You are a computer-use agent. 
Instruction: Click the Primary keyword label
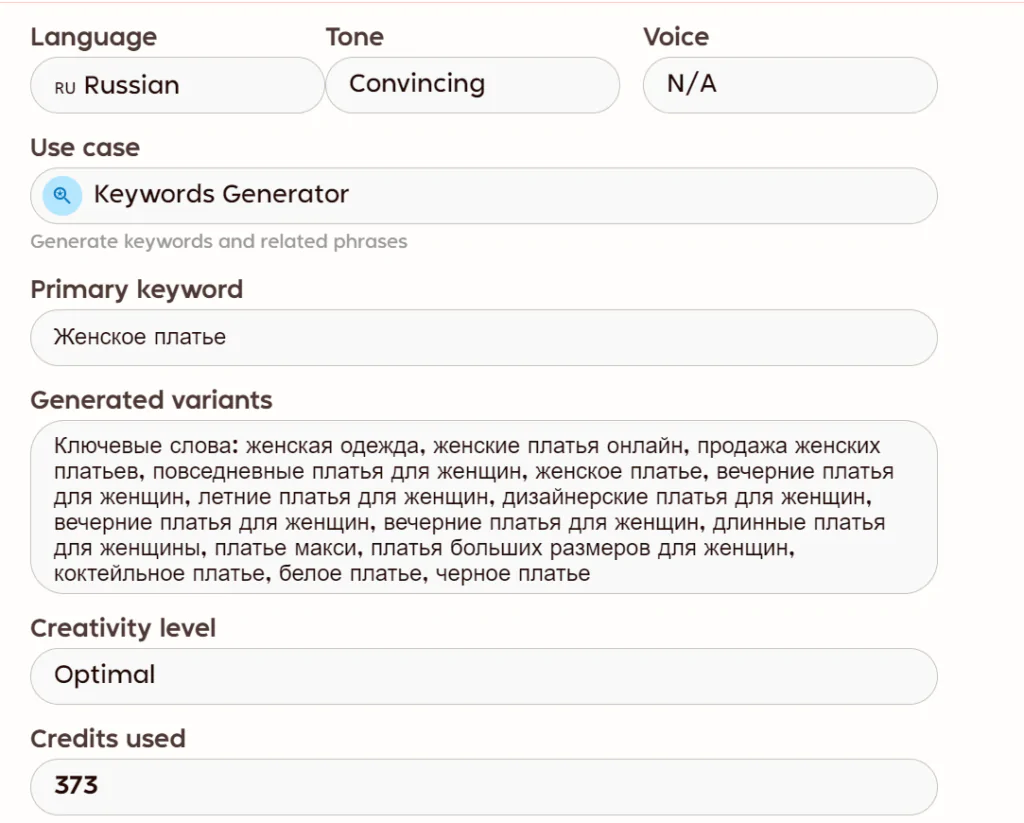136,289
